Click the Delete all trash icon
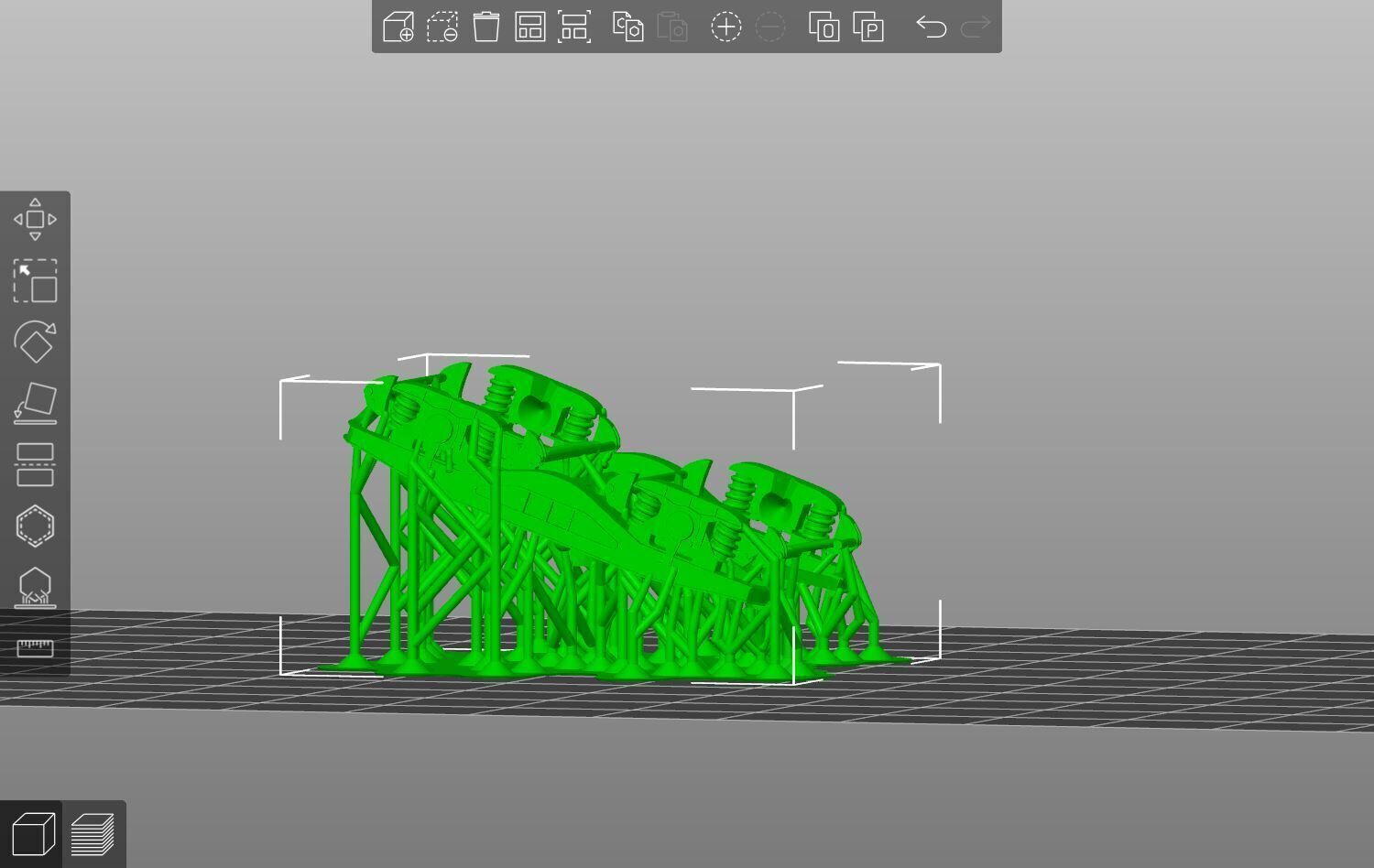This screenshot has height=868, width=1374. tap(486, 27)
